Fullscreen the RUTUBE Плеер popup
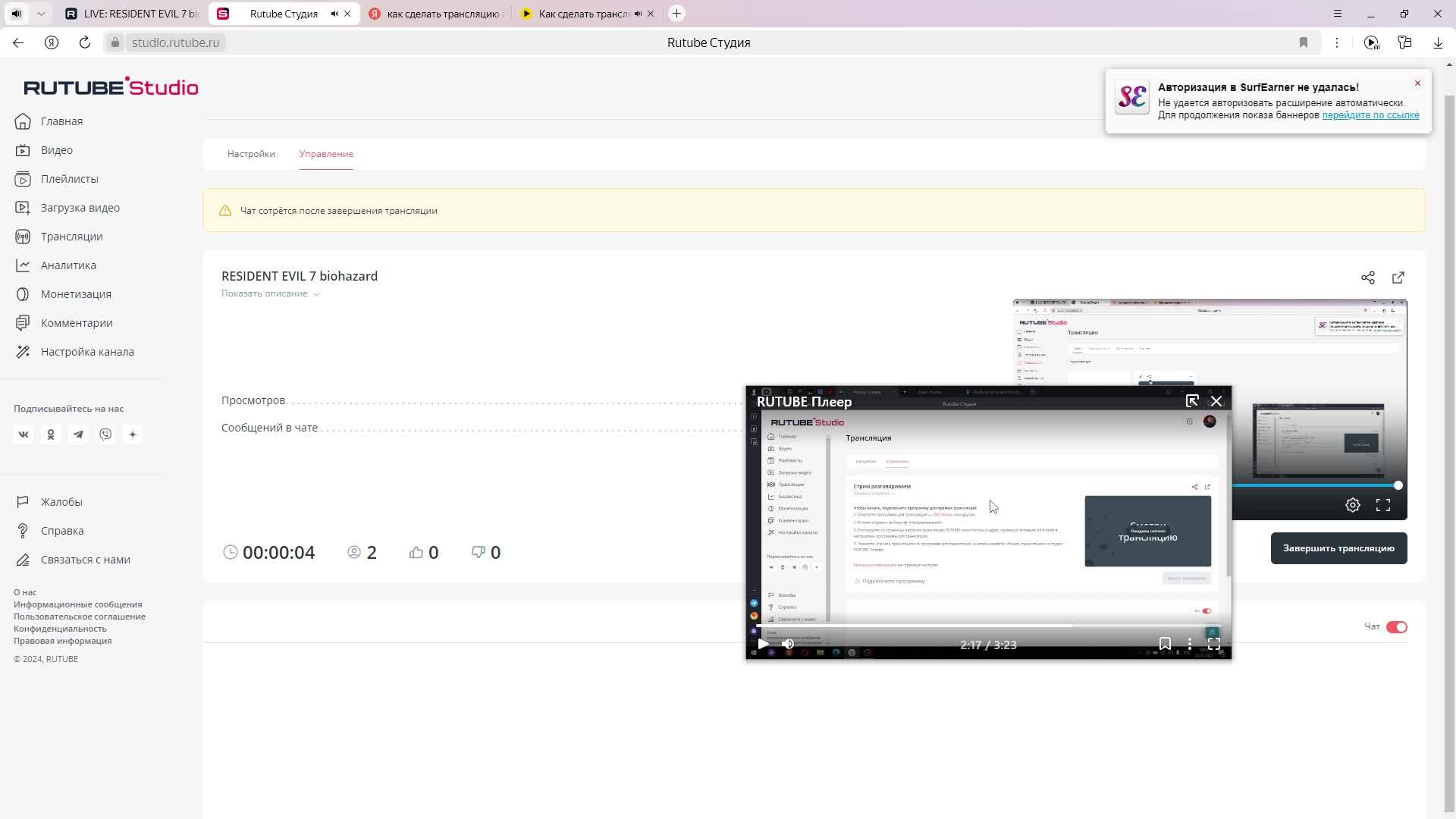 1214,644
